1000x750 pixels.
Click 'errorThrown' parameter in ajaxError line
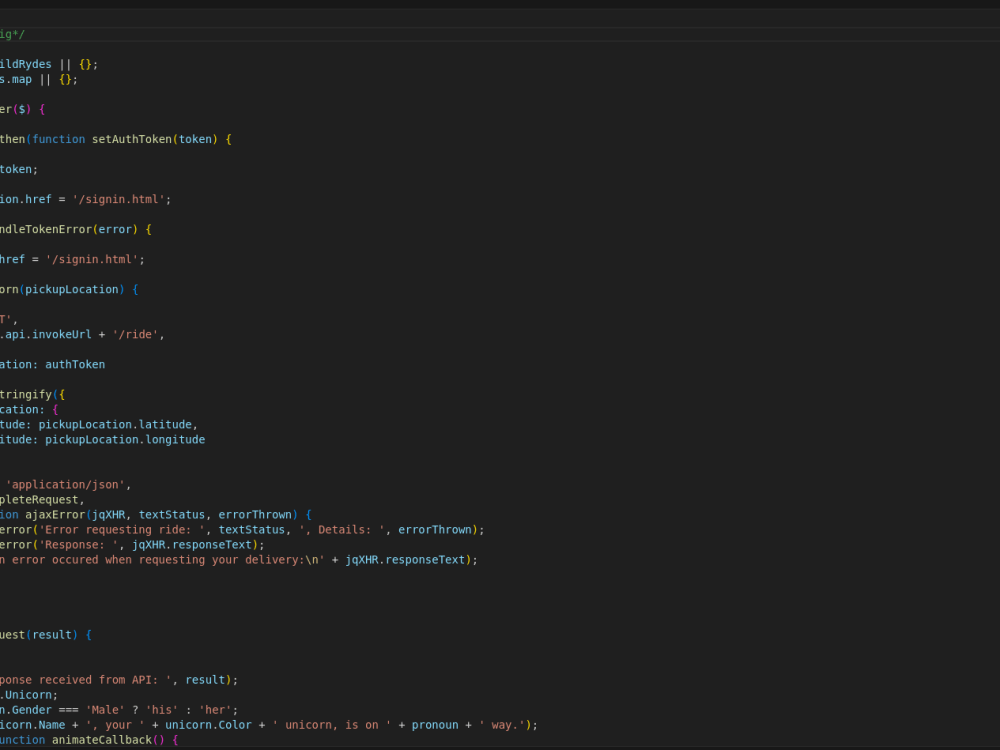[255, 514]
